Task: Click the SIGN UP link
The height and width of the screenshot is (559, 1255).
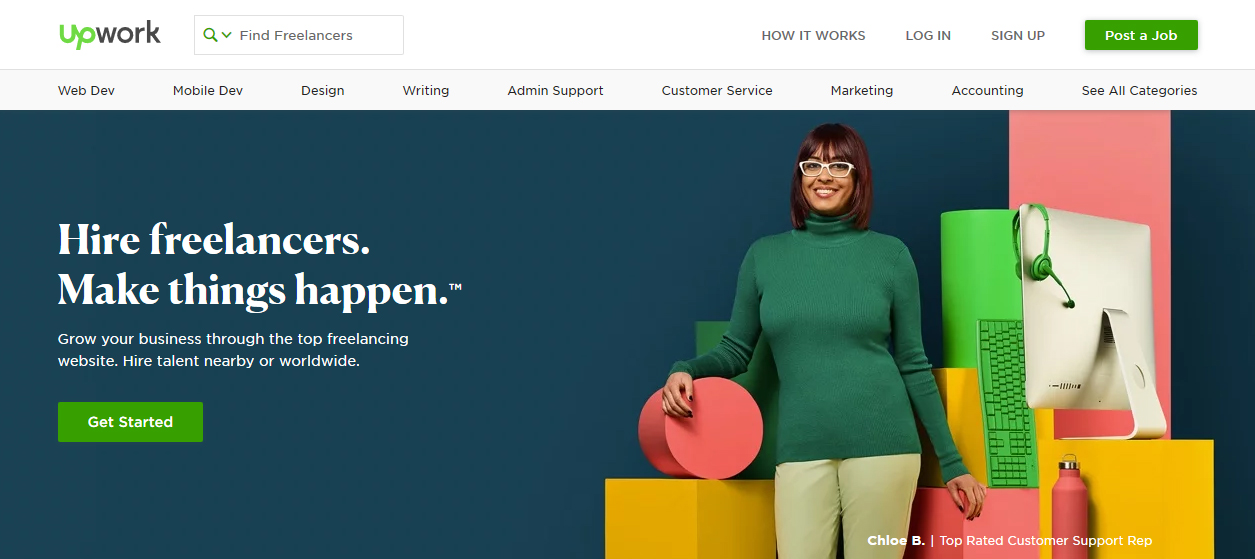Action: tap(1018, 35)
